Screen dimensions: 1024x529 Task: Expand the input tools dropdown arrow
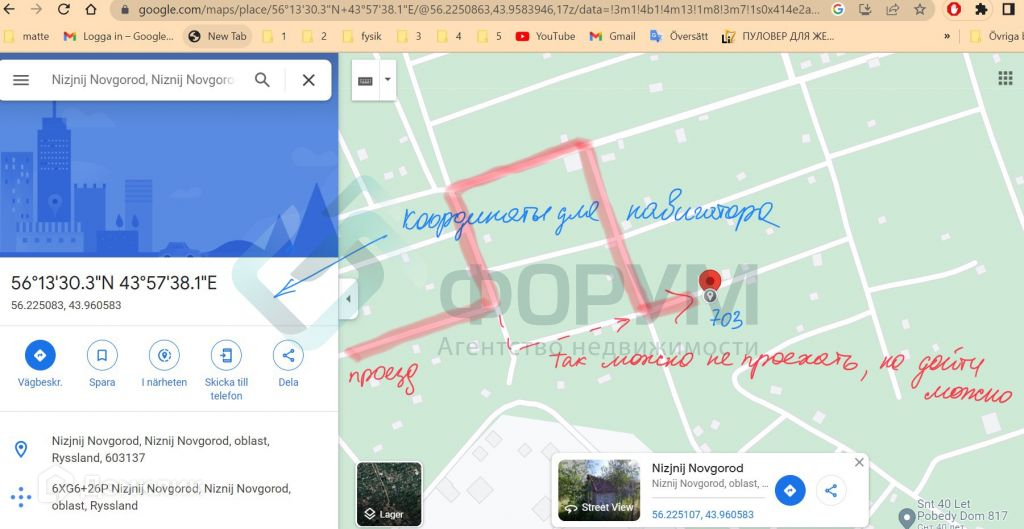tap(388, 80)
